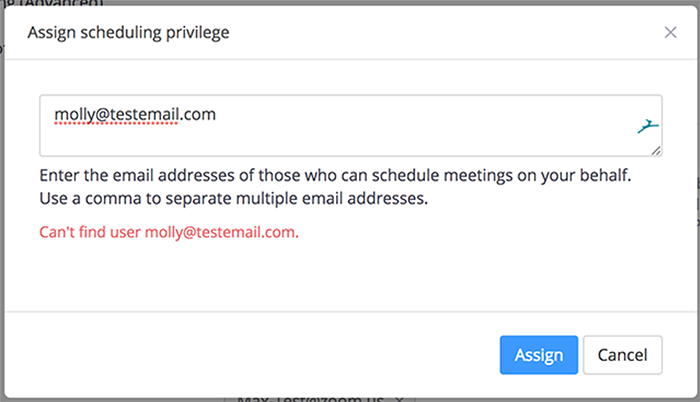This screenshot has height=402, width=700.
Task: Cancel assigning the scheduling privilege
Action: 622,355
